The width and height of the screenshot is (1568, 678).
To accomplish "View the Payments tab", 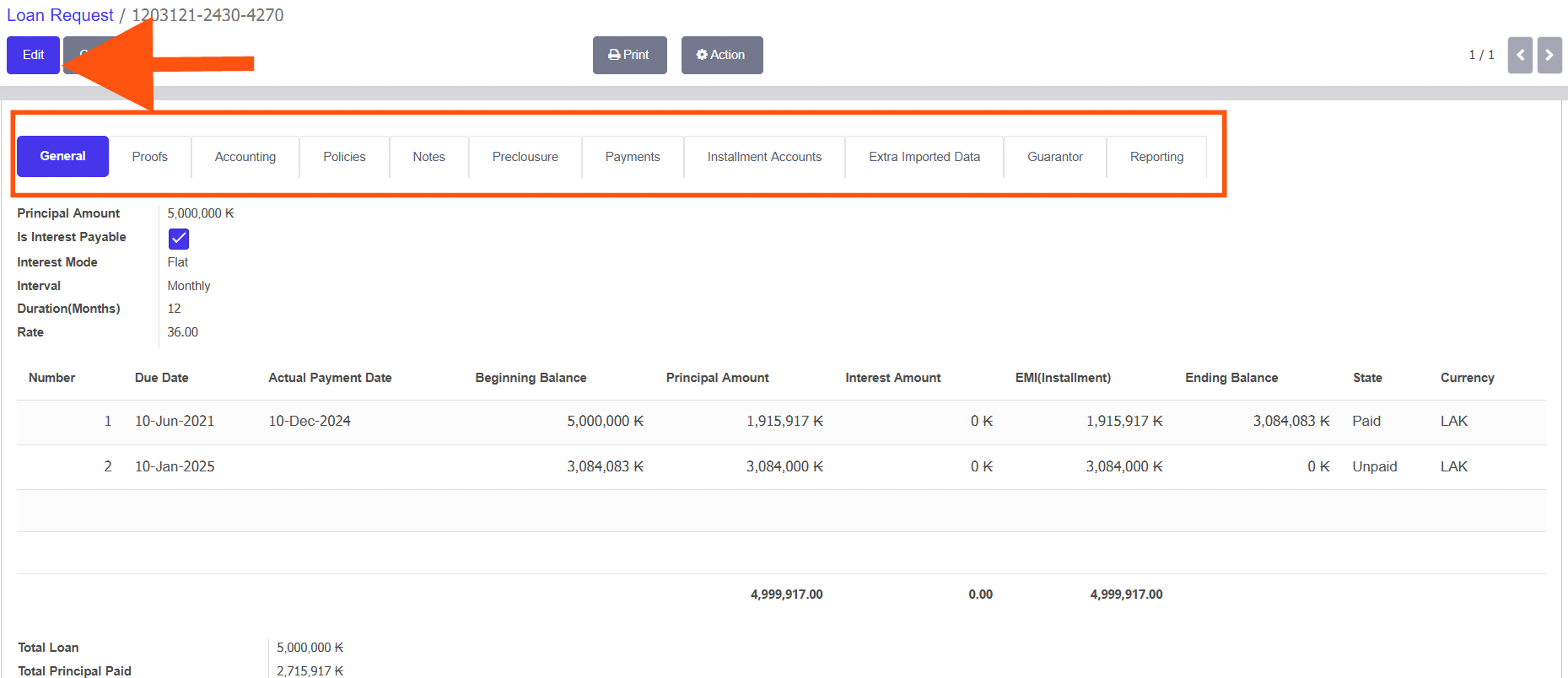I will [633, 157].
